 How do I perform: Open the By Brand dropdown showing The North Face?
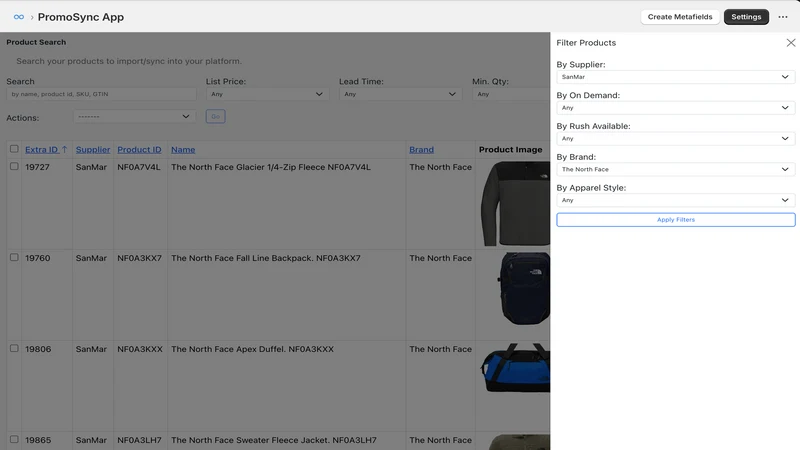point(676,169)
